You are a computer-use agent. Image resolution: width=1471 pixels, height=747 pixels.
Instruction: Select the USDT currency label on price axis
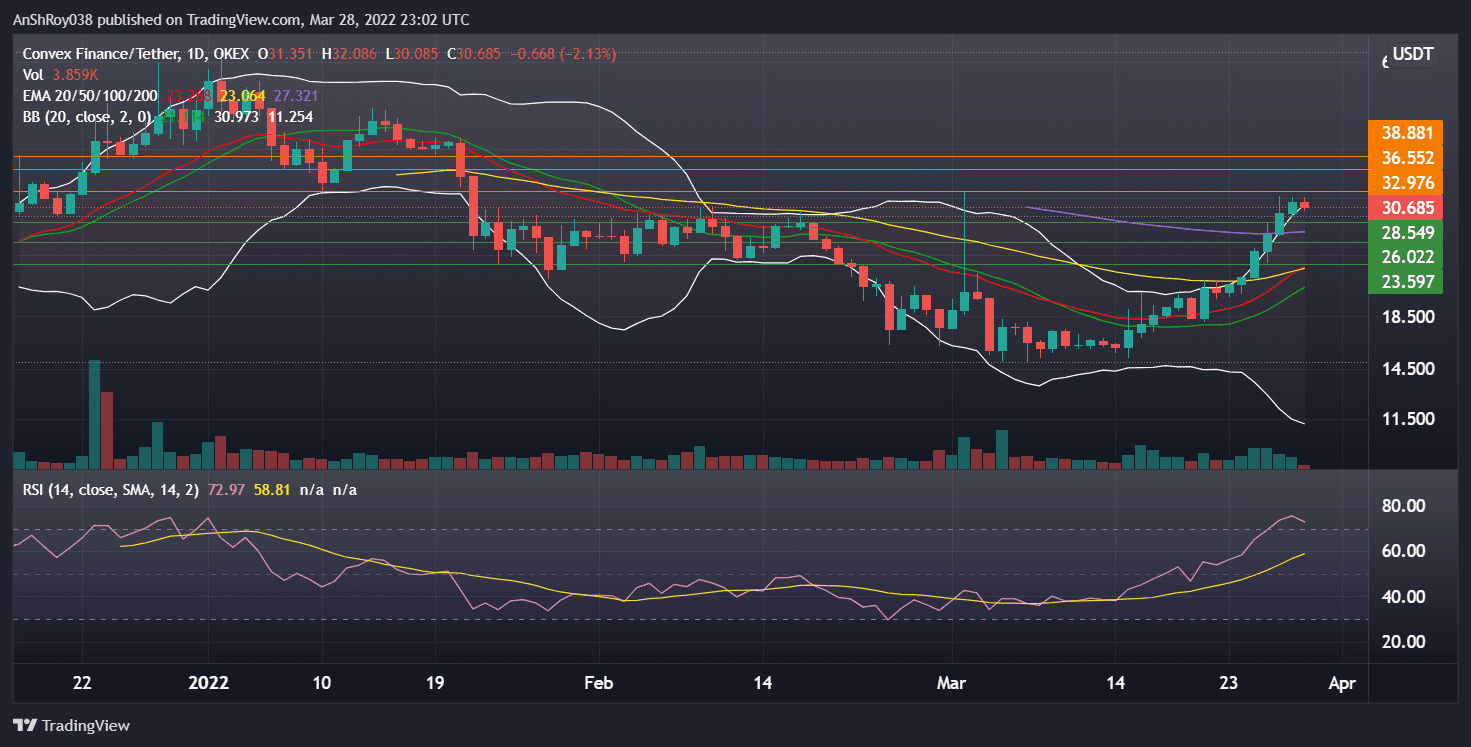(x=1411, y=54)
